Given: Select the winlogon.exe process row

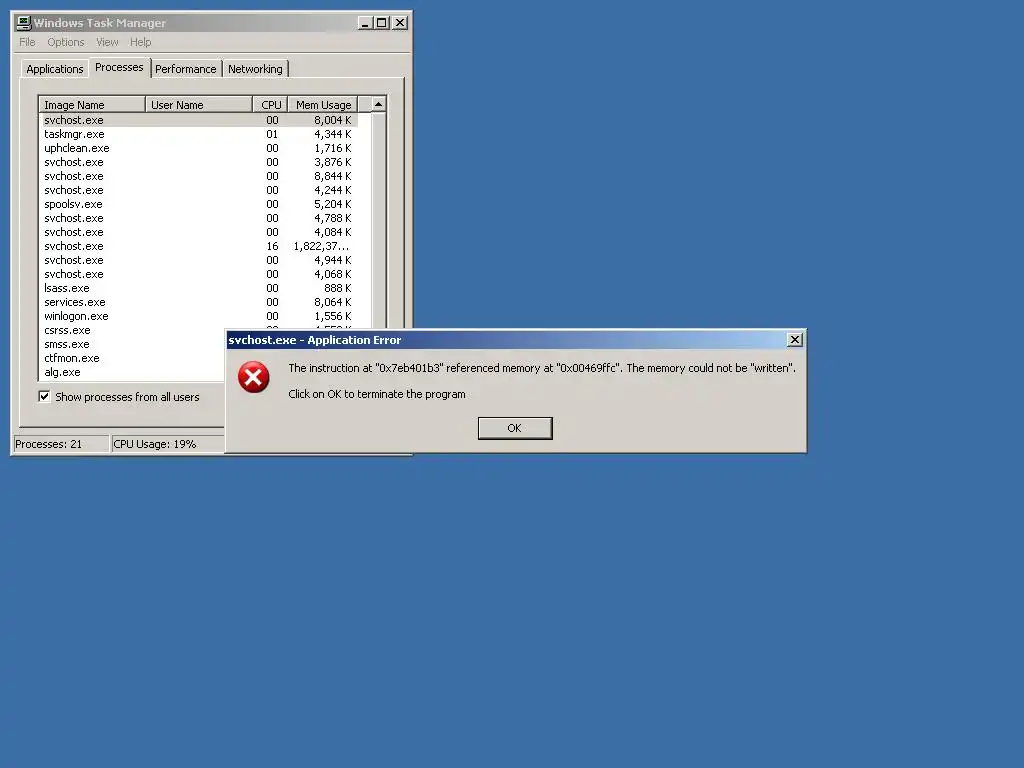Looking at the screenshot, I should [x=200, y=316].
